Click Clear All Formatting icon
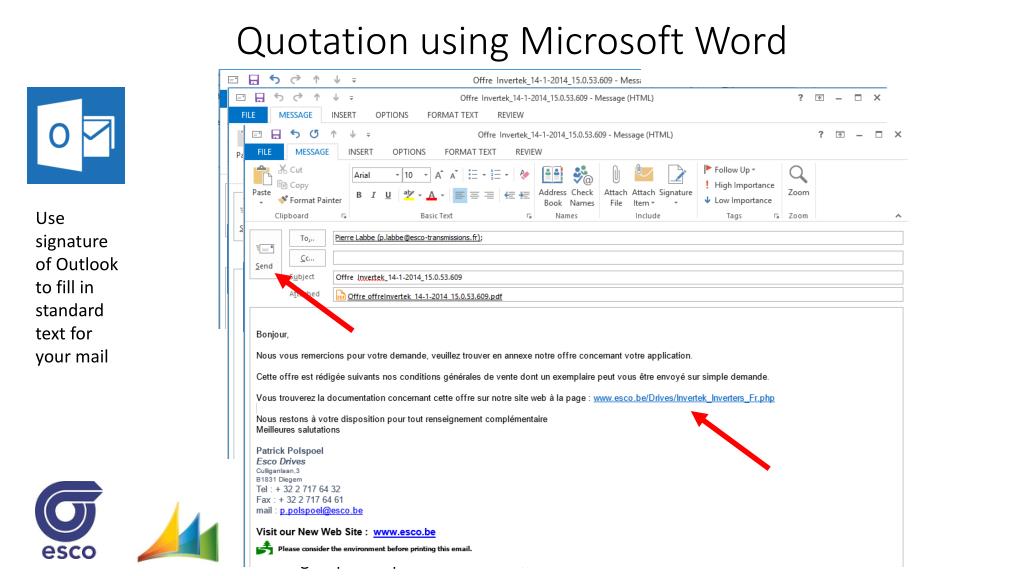1024x576 pixels. [x=524, y=175]
